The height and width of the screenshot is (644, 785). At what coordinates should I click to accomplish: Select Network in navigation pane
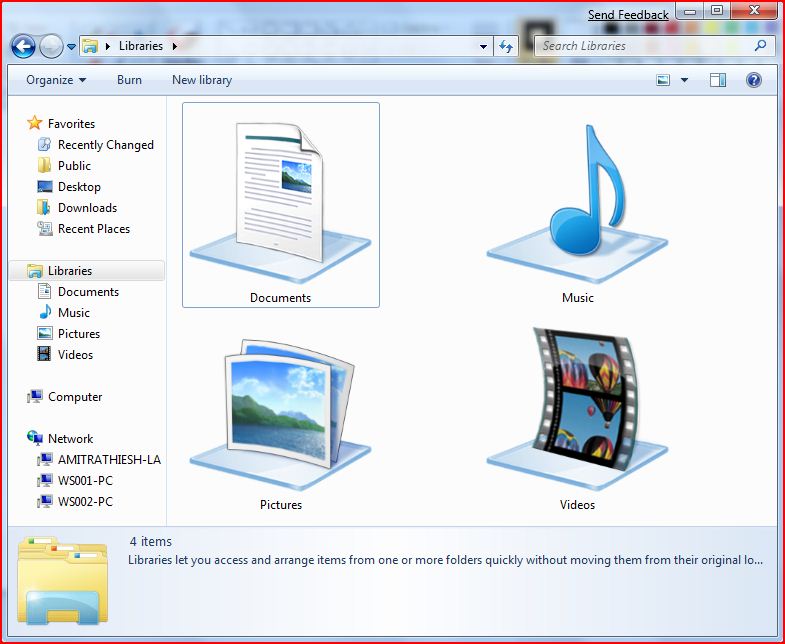tap(70, 439)
